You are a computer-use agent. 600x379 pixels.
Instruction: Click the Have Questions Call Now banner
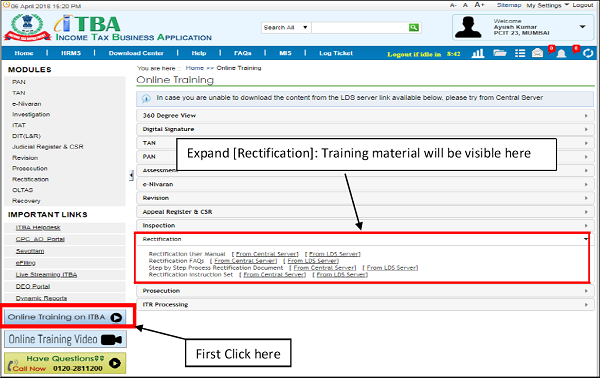pyautogui.click(x=65, y=363)
